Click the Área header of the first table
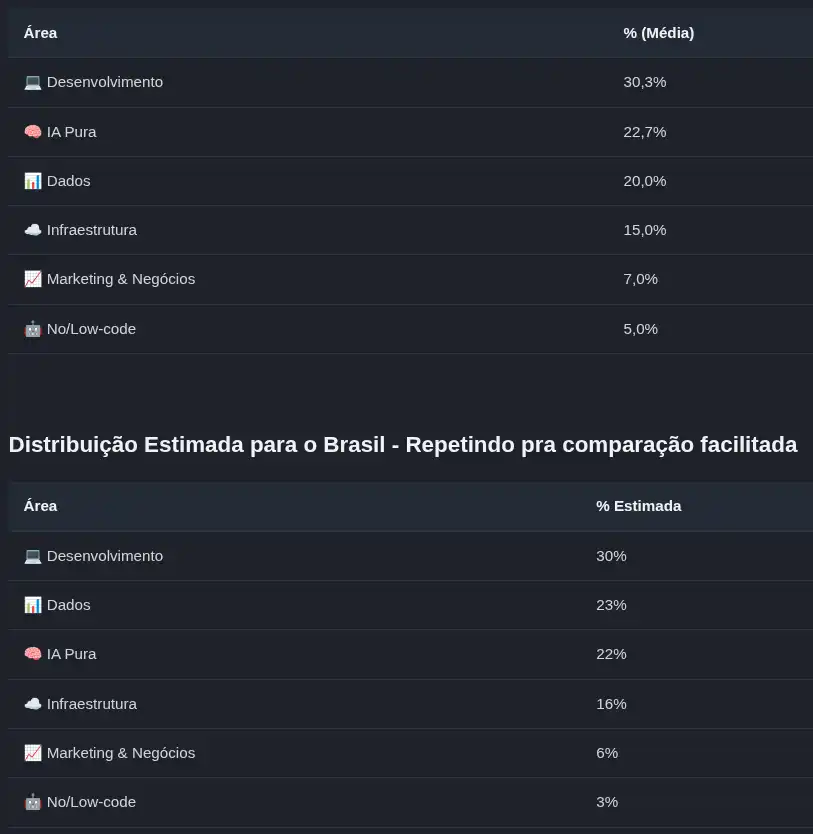The image size is (813, 834). (x=40, y=33)
